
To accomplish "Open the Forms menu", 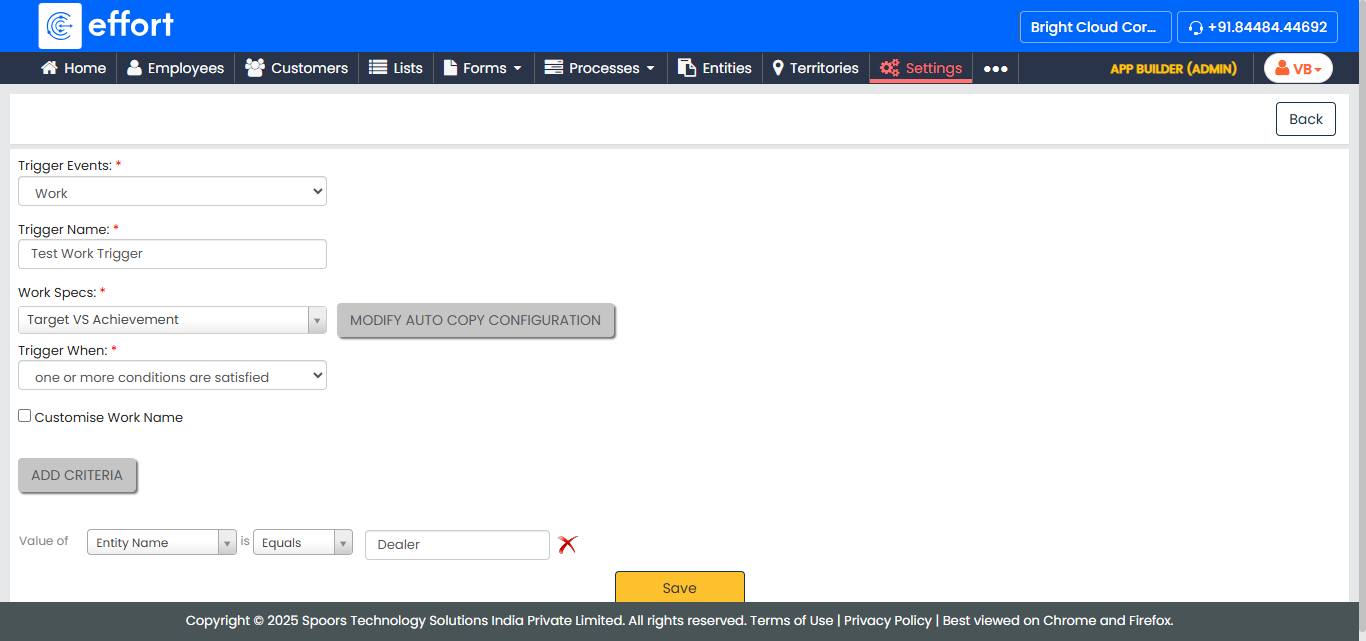I will pos(483,68).
